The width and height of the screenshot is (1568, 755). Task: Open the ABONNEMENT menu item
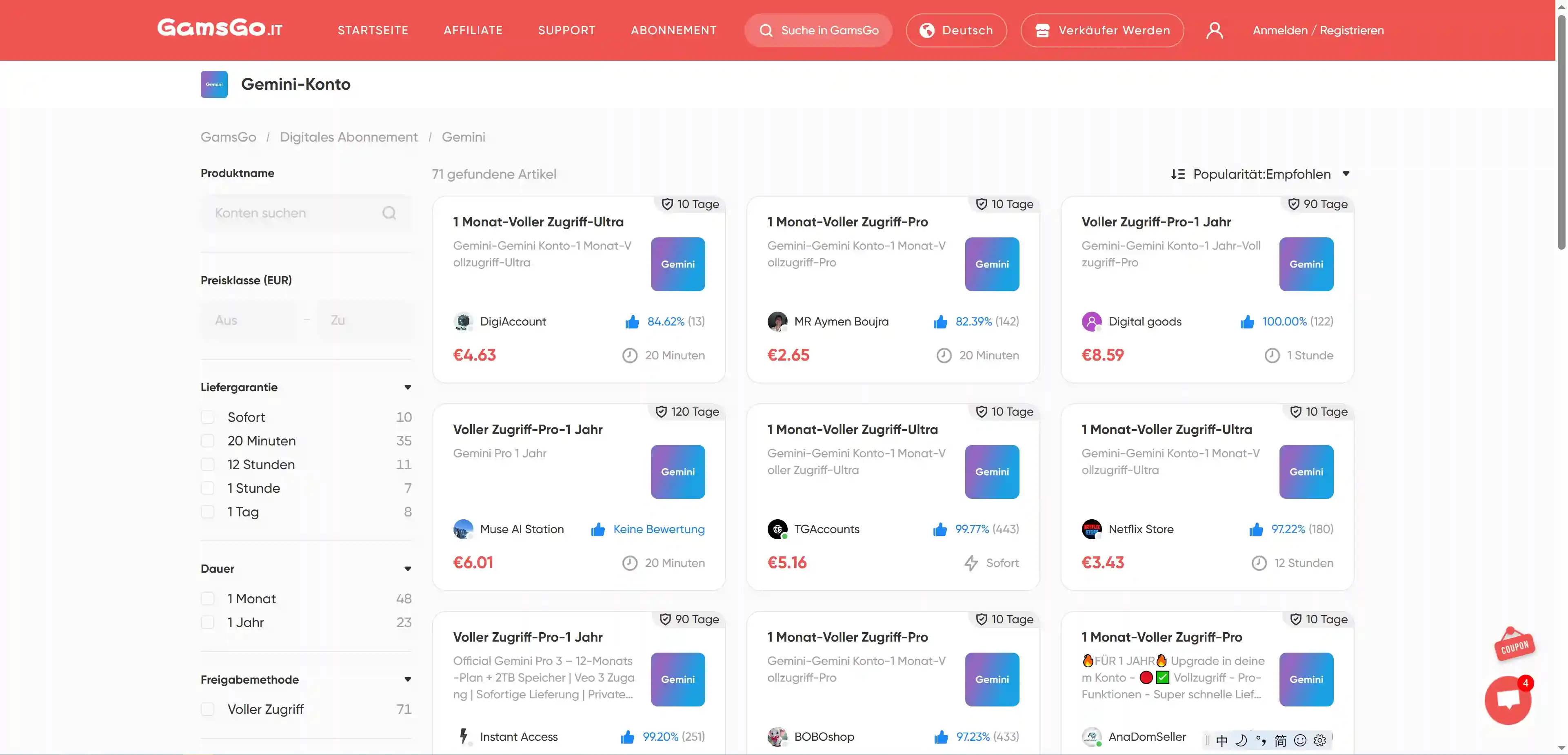point(673,30)
